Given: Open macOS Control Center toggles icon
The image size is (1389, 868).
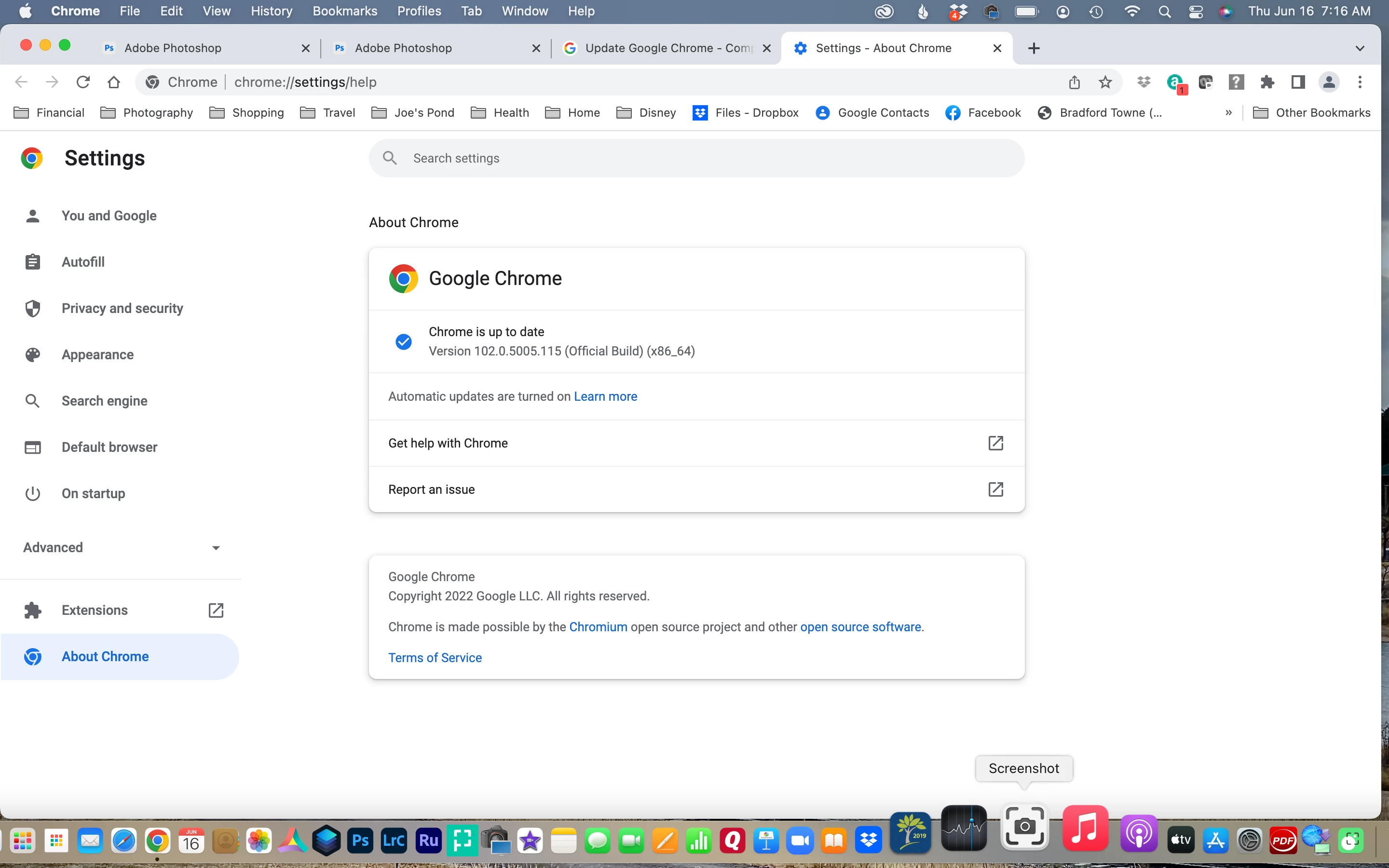Looking at the screenshot, I should (1196, 12).
